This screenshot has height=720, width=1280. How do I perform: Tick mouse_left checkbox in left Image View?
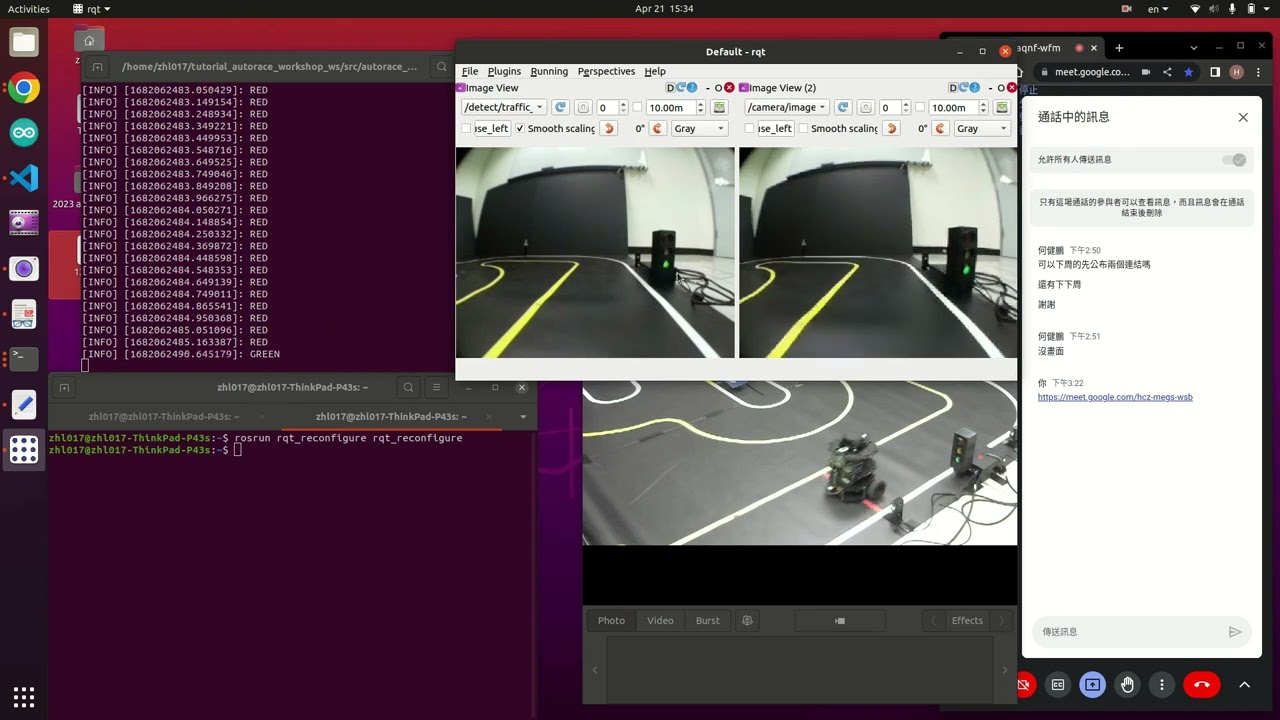(x=466, y=128)
